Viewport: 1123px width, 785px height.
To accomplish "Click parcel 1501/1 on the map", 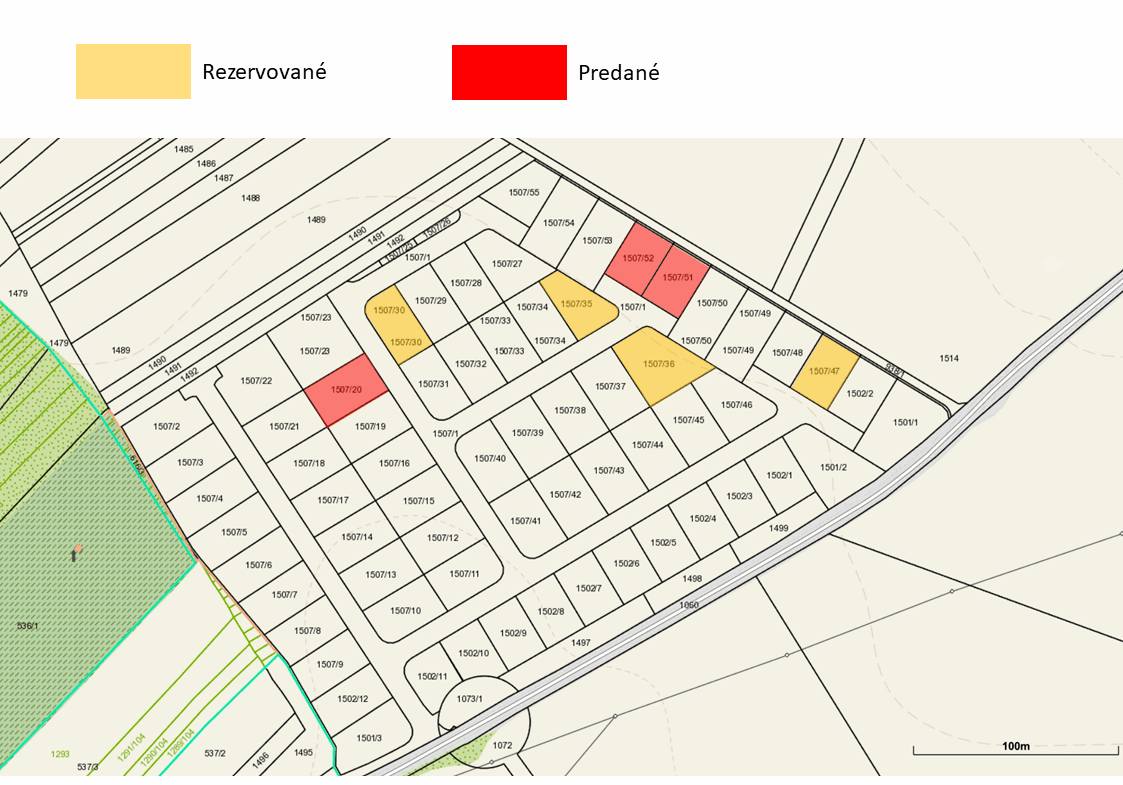I will (x=904, y=423).
